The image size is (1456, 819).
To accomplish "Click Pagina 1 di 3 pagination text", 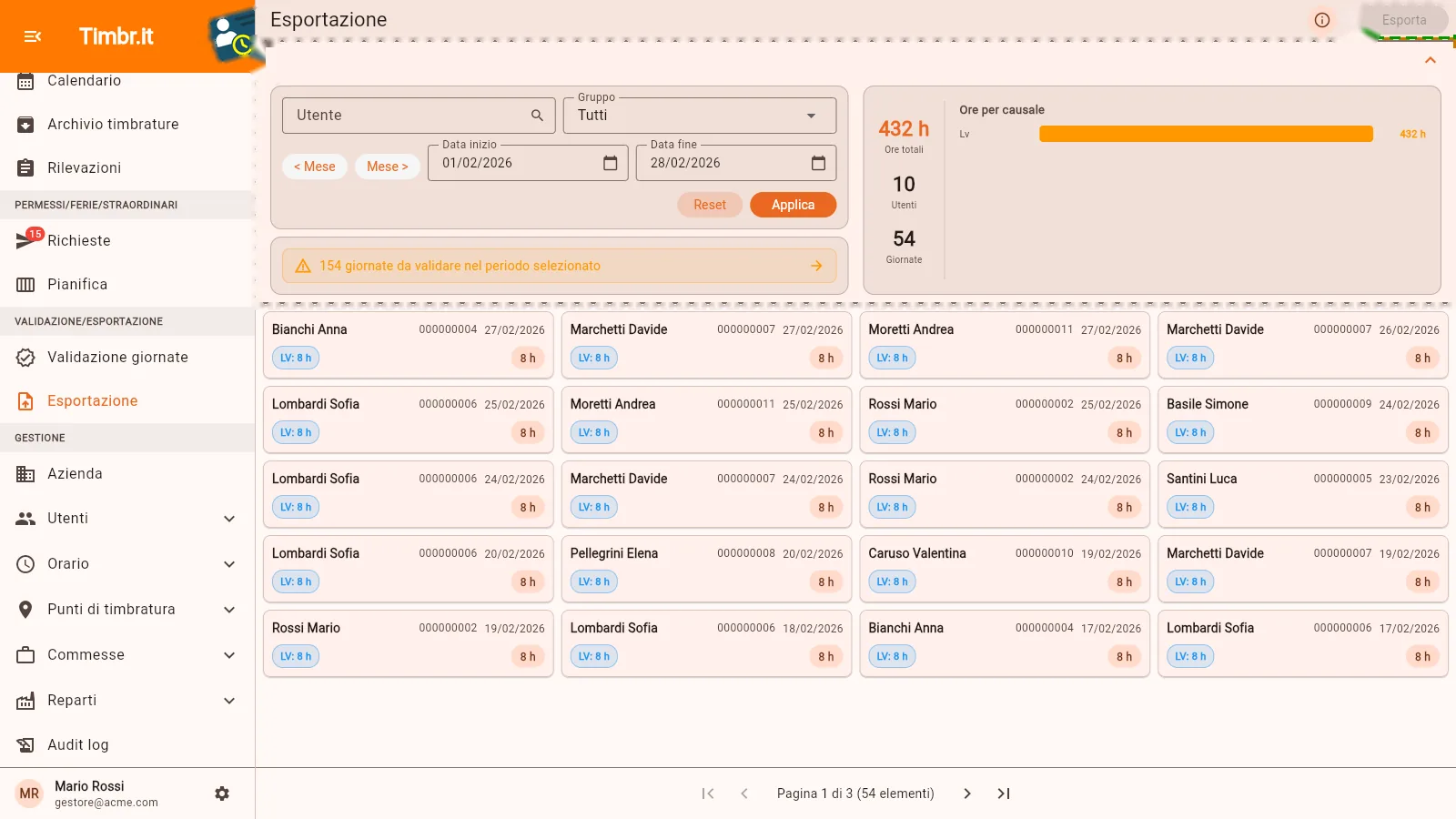I will pos(855,794).
